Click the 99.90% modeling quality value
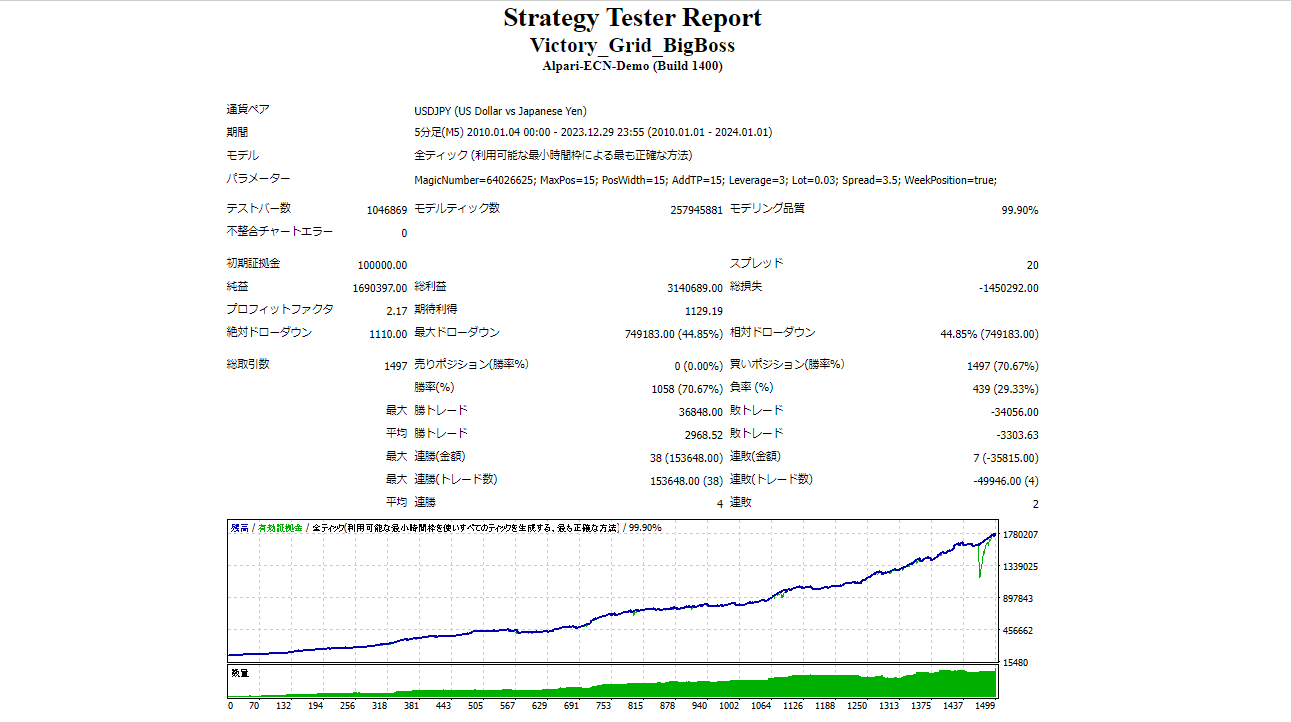The image size is (1291, 722). click(x=1018, y=210)
